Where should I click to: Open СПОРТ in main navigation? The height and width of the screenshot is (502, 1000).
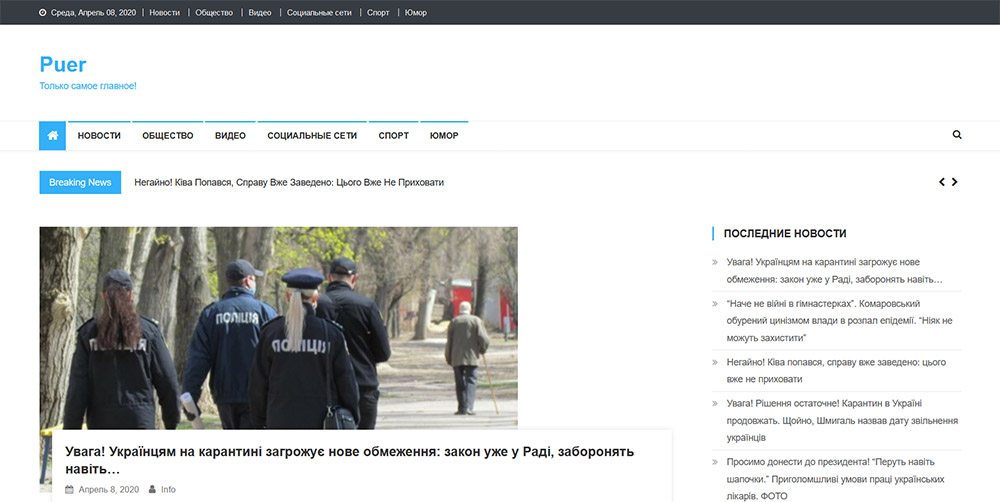393,136
